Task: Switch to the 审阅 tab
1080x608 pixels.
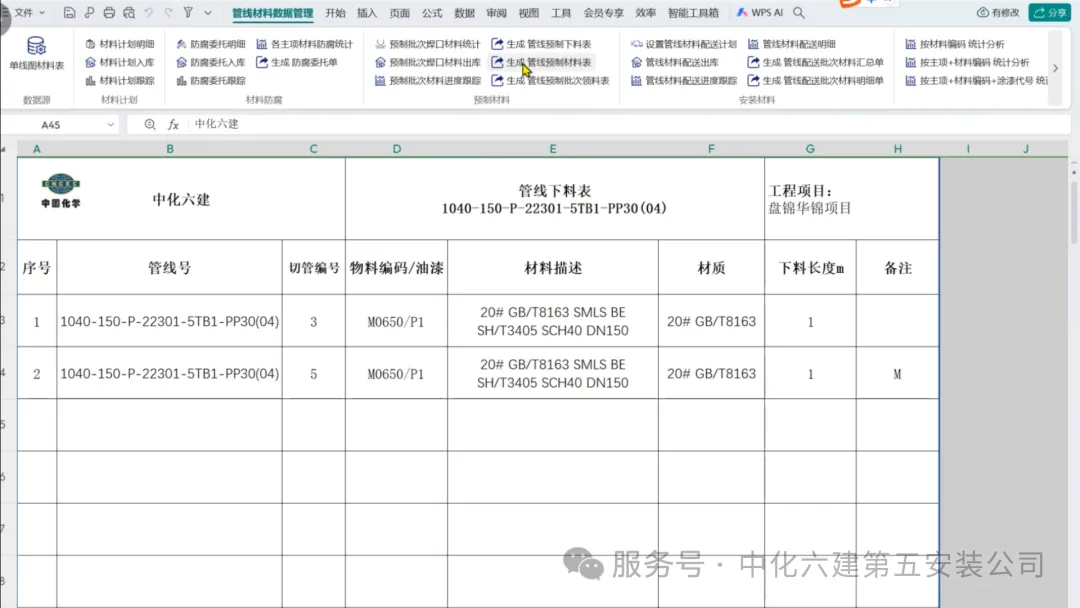Action: pyautogui.click(x=497, y=12)
